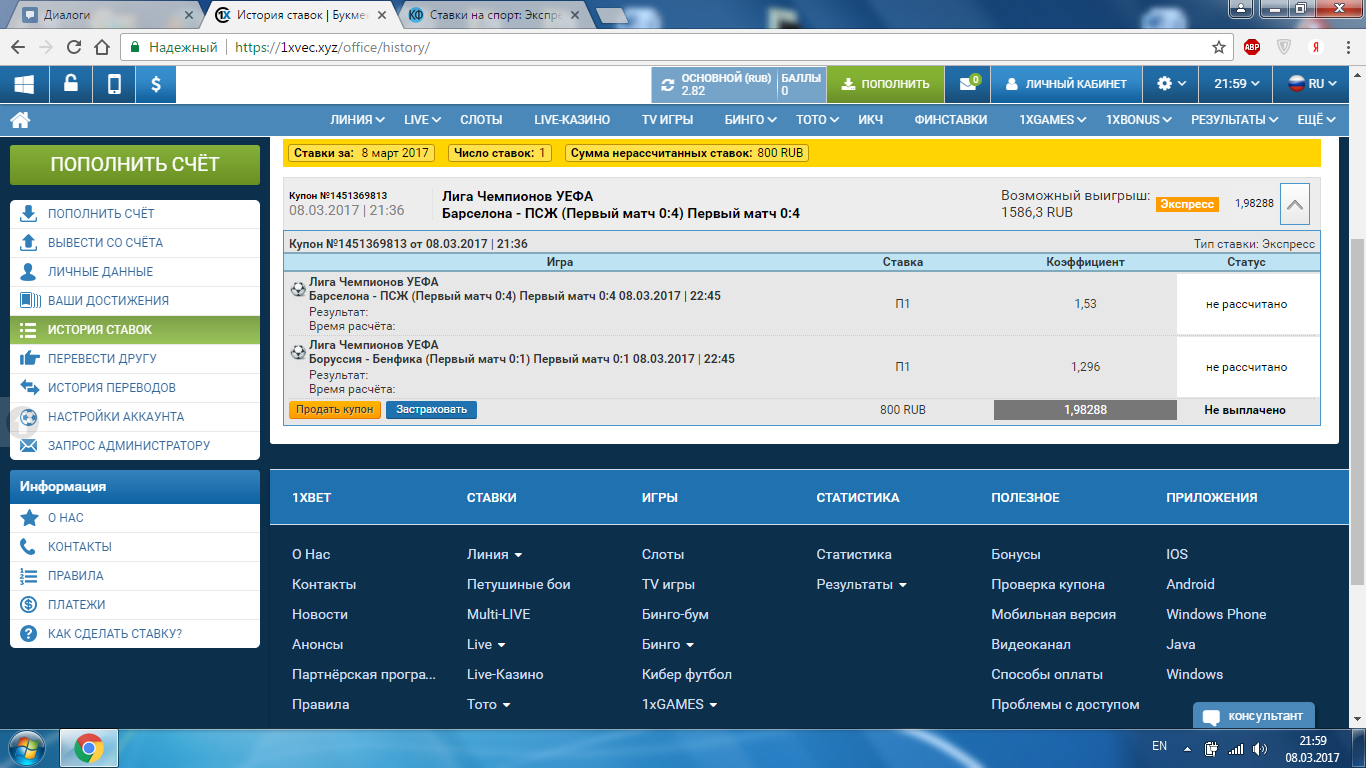
Task: Click the list icon beside ПРАВИЛА
Action: click(x=29, y=576)
